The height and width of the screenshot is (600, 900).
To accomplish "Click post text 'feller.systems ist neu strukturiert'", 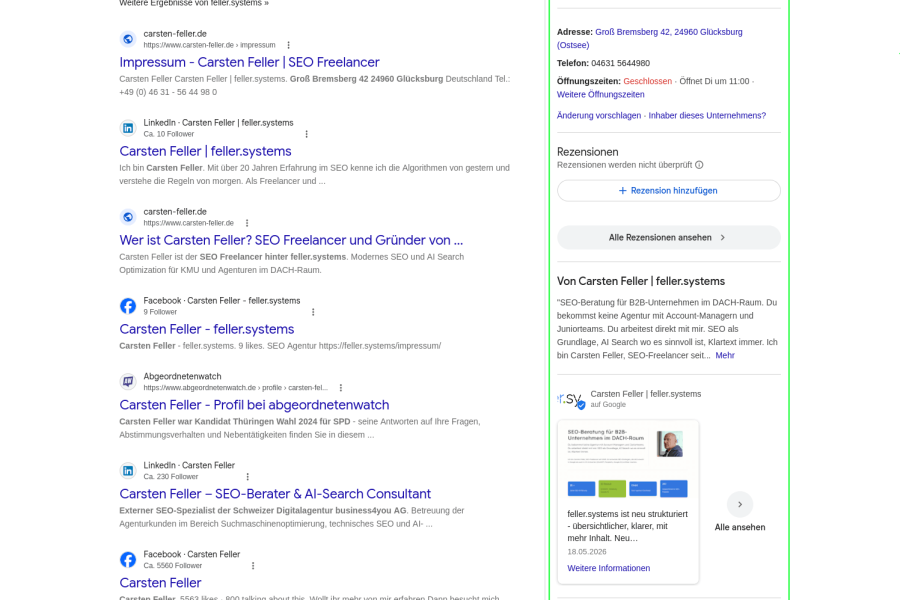I will [627, 527].
